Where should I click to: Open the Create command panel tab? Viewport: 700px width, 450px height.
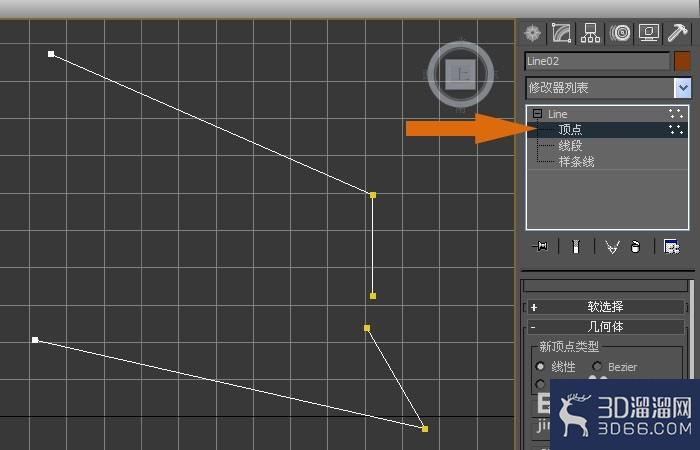click(x=533, y=33)
